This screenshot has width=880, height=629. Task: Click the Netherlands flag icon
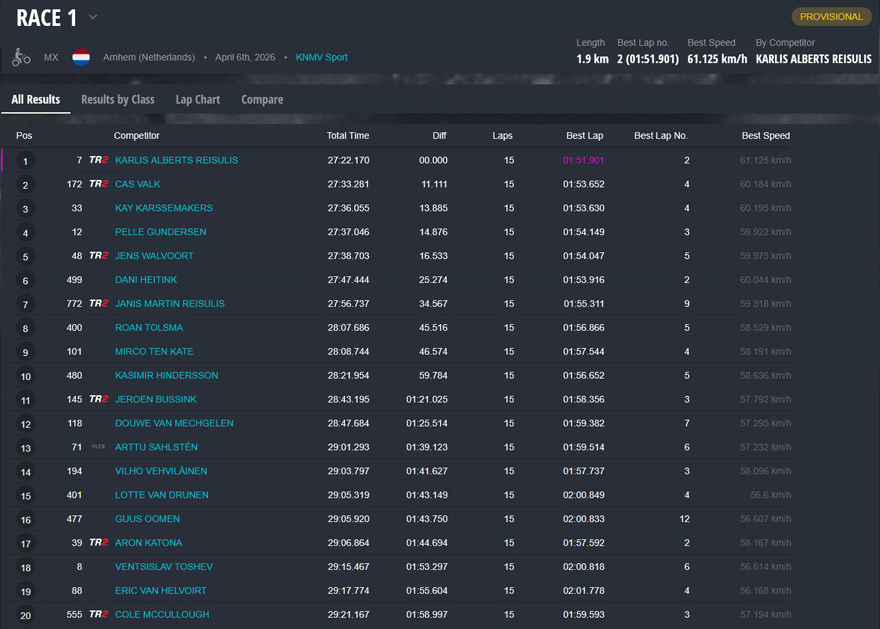(x=81, y=58)
